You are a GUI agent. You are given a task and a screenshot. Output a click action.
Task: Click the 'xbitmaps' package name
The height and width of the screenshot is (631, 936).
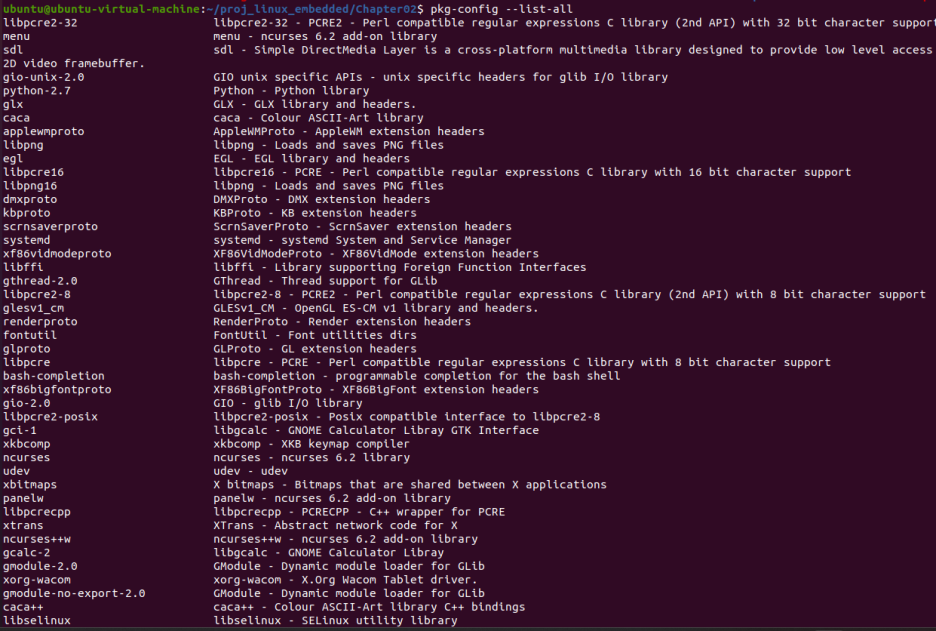coord(30,485)
